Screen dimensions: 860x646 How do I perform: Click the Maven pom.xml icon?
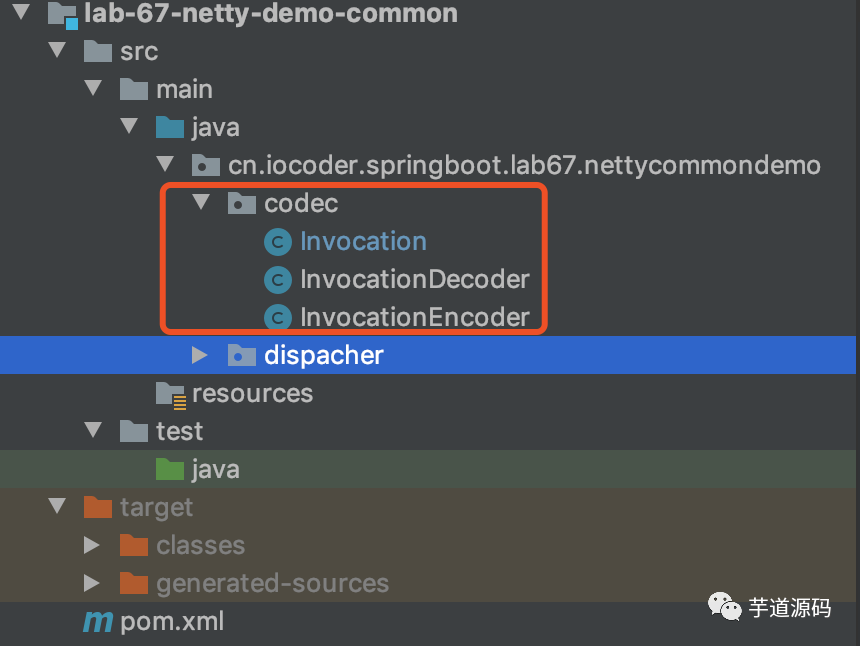click(x=98, y=622)
